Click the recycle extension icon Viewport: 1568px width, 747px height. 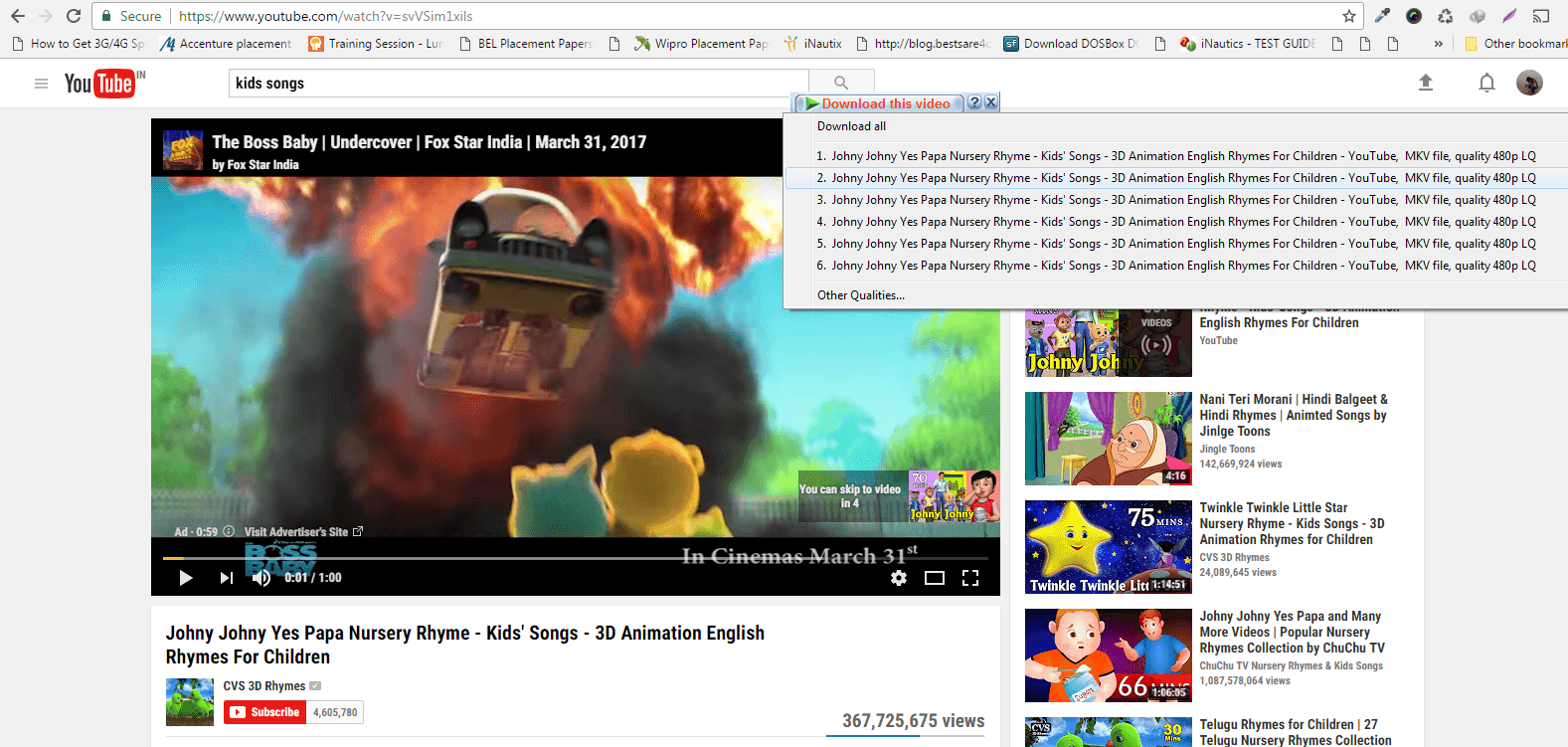[1446, 16]
